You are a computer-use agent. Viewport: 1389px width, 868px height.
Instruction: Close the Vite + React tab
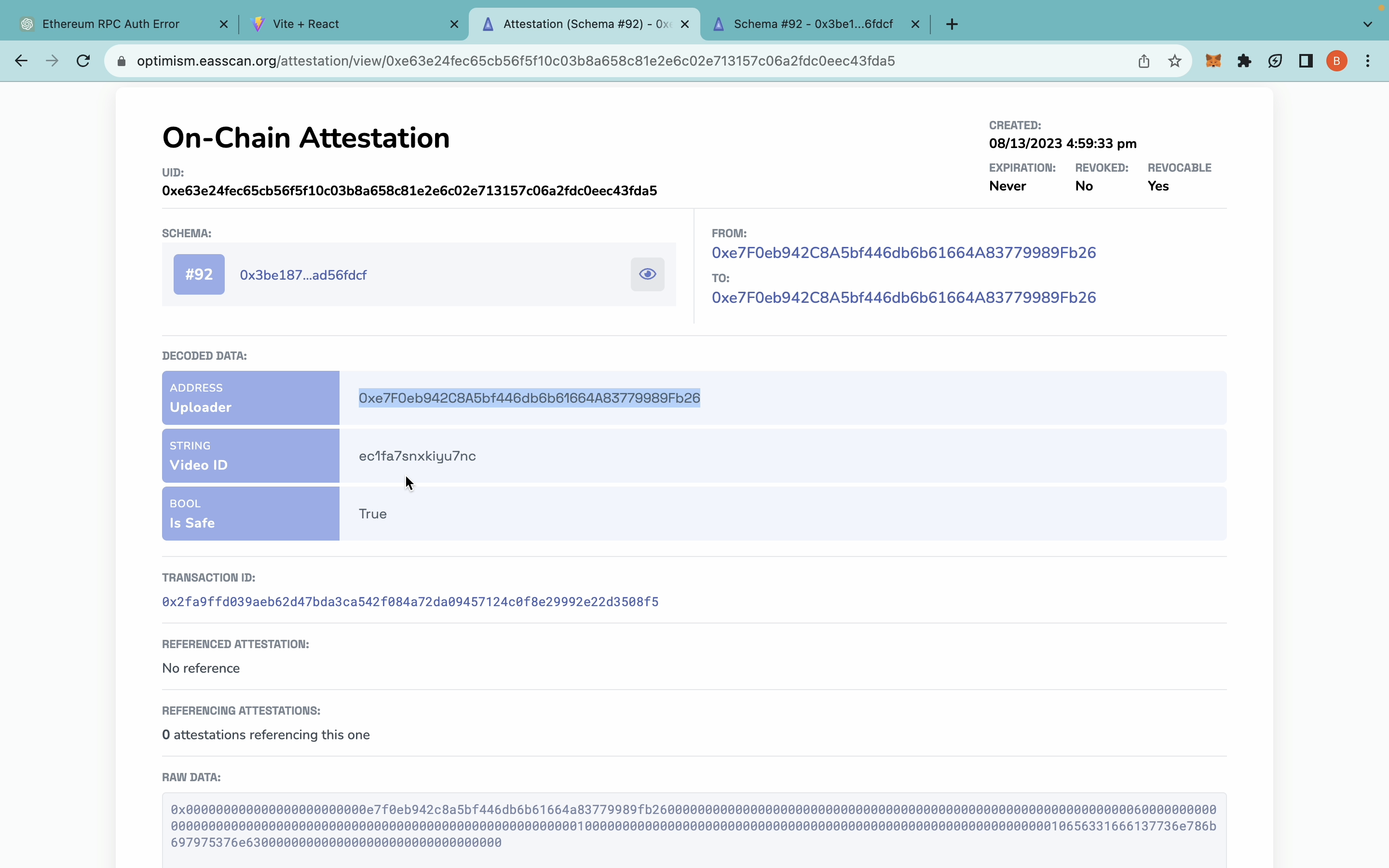tap(454, 24)
